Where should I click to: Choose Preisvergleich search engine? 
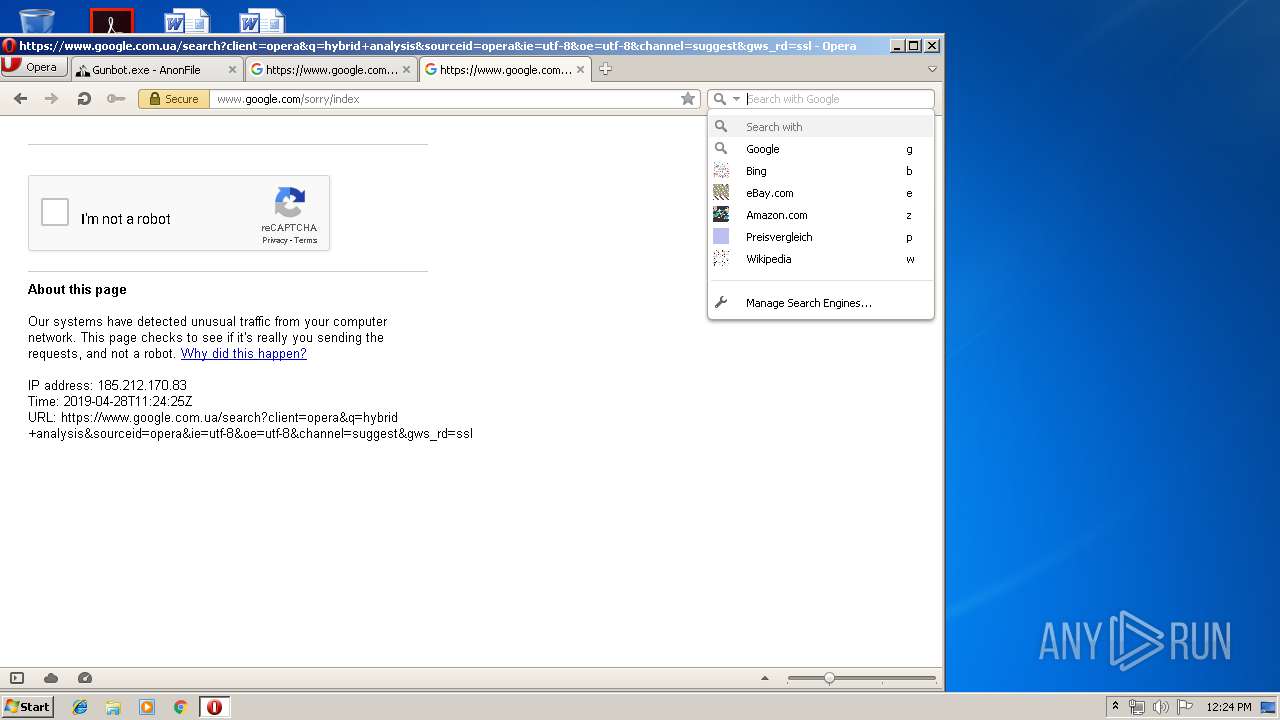pos(820,237)
